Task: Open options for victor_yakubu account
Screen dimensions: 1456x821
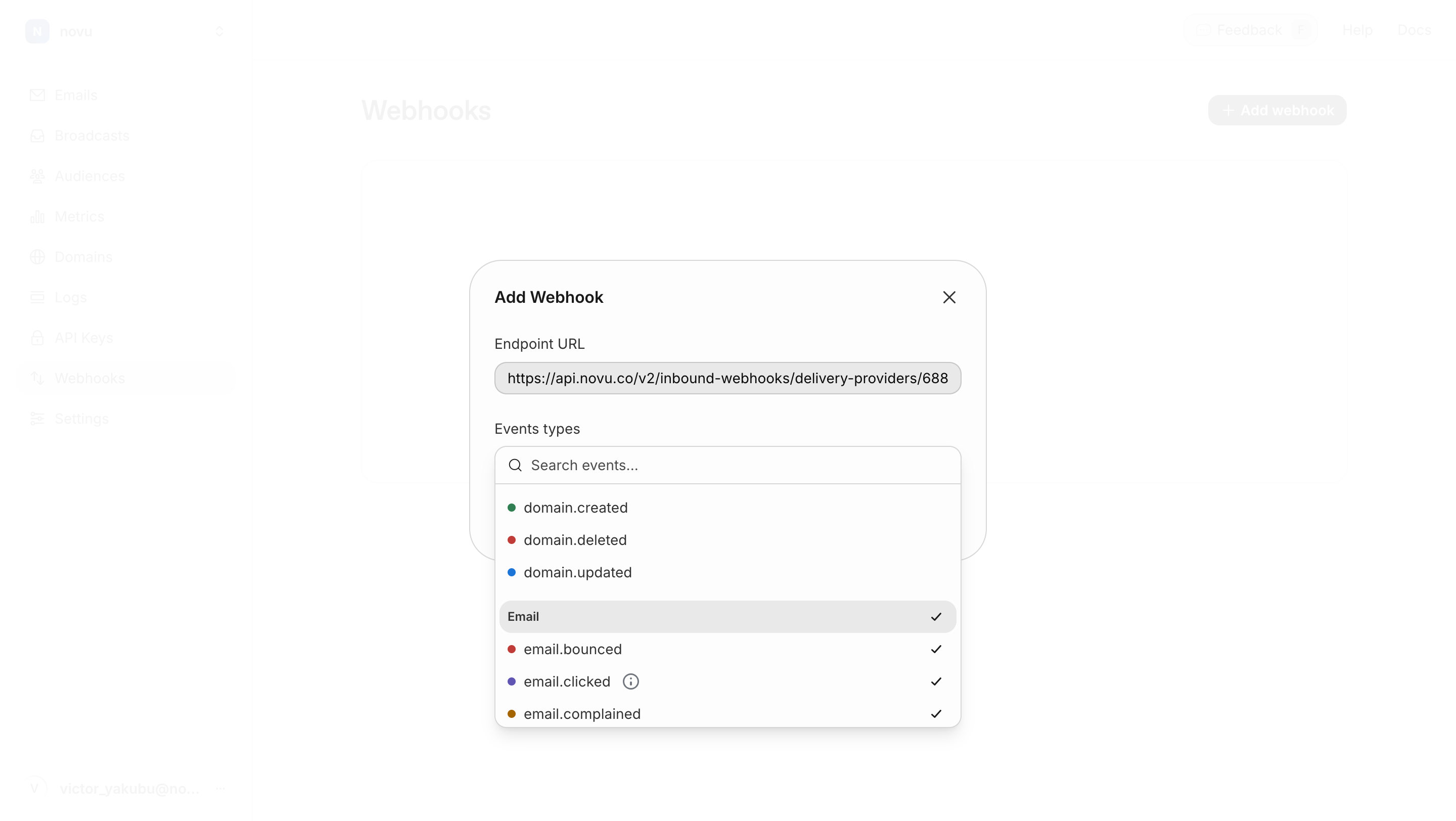Action: pyautogui.click(x=220, y=789)
